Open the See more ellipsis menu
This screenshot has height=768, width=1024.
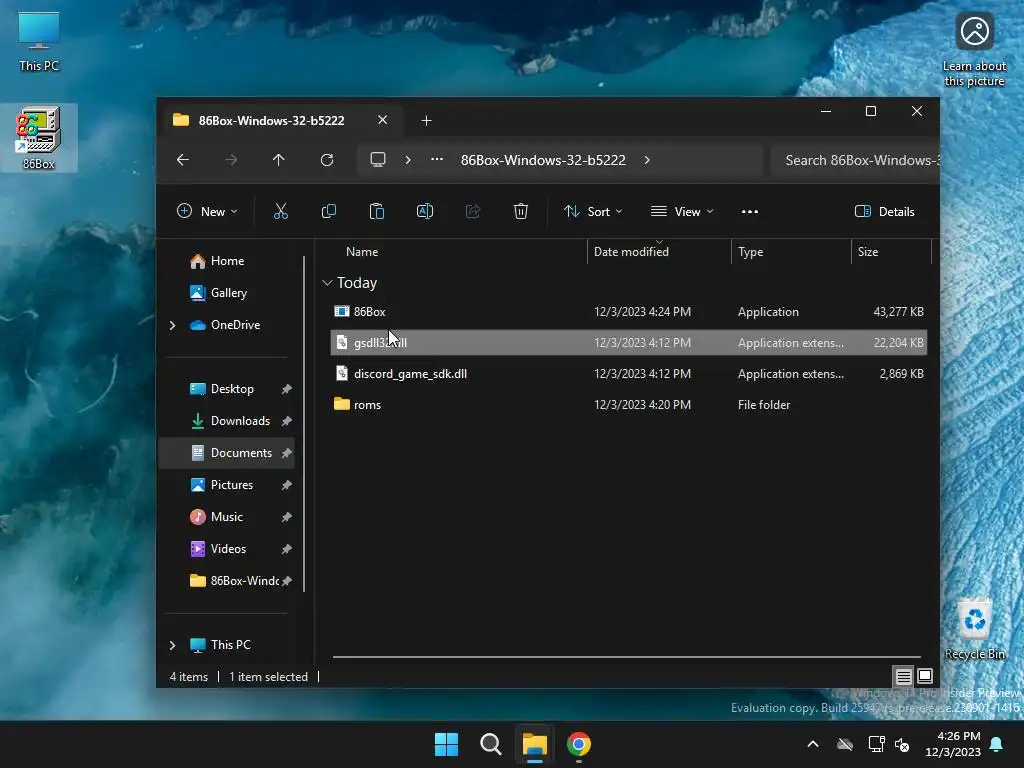(x=750, y=211)
